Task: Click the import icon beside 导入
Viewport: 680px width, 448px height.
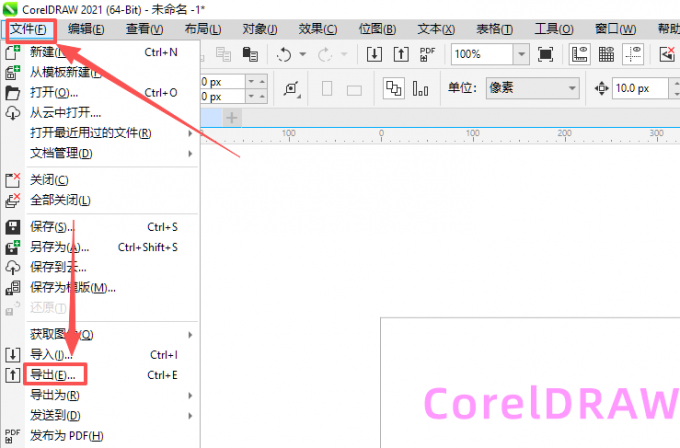Action: 13,355
